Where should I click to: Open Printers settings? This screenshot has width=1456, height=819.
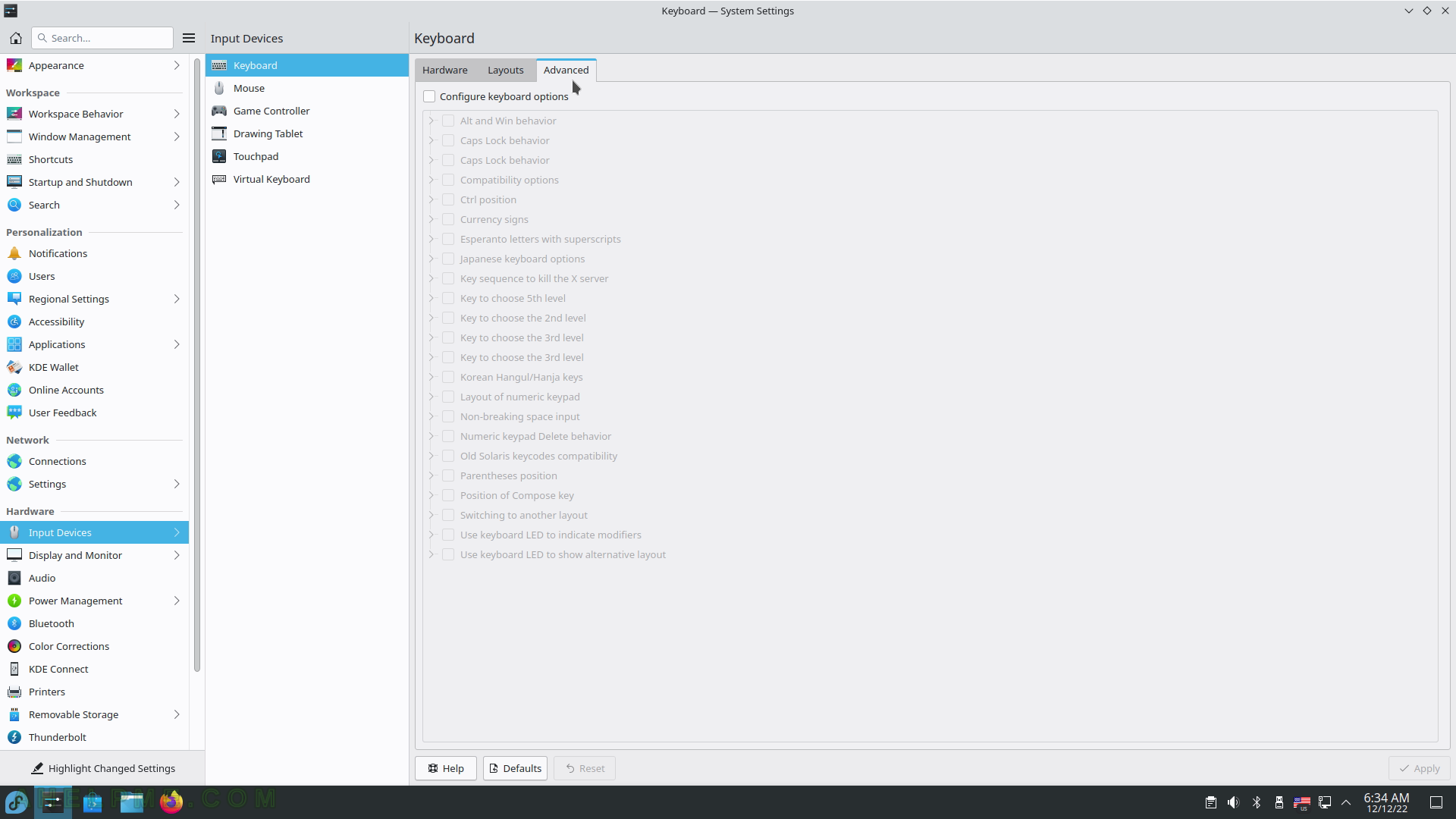pyautogui.click(x=94, y=692)
